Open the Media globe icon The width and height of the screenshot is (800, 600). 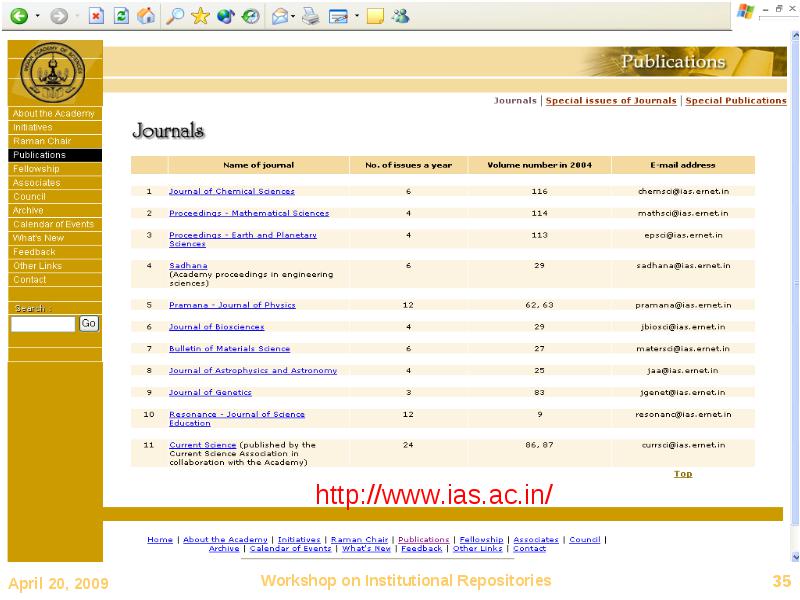(225, 16)
